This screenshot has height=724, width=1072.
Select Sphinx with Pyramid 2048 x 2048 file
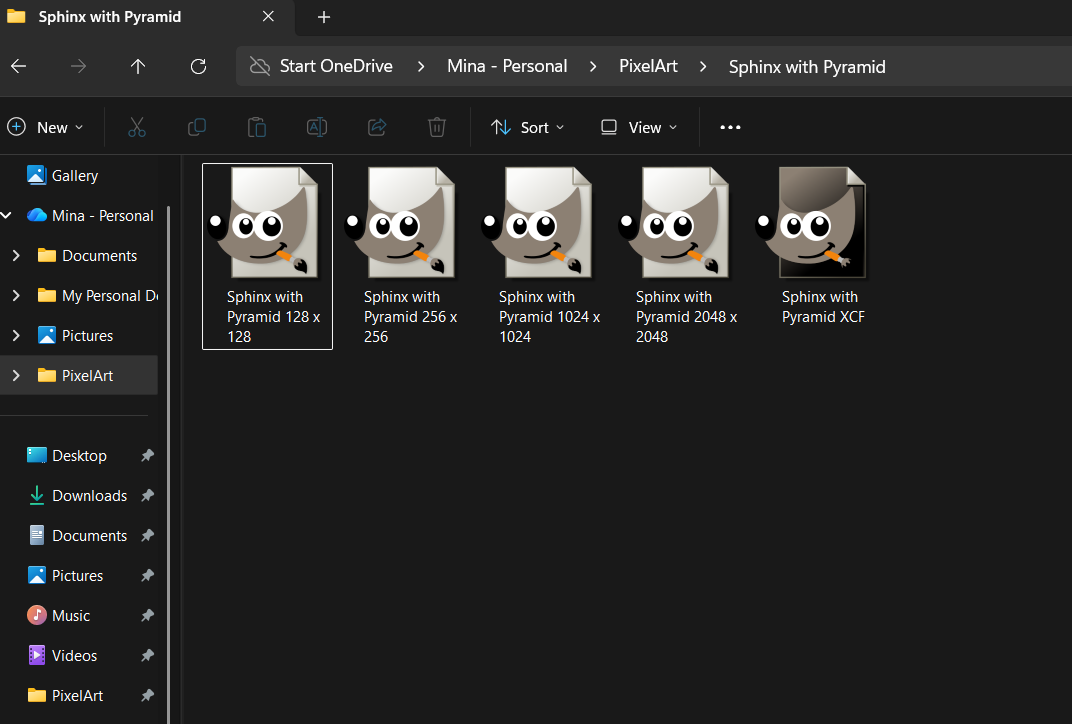click(678, 256)
